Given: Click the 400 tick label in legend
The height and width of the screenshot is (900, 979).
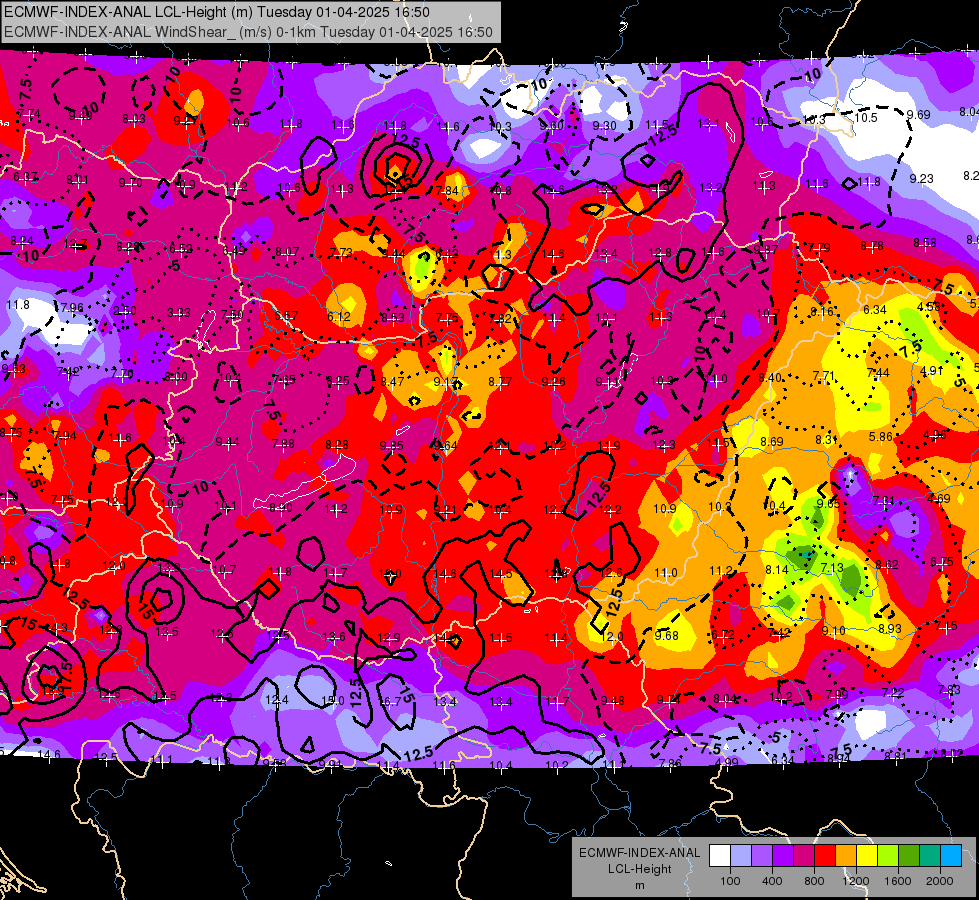Looking at the screenshot, I should [x=772, y=881].
